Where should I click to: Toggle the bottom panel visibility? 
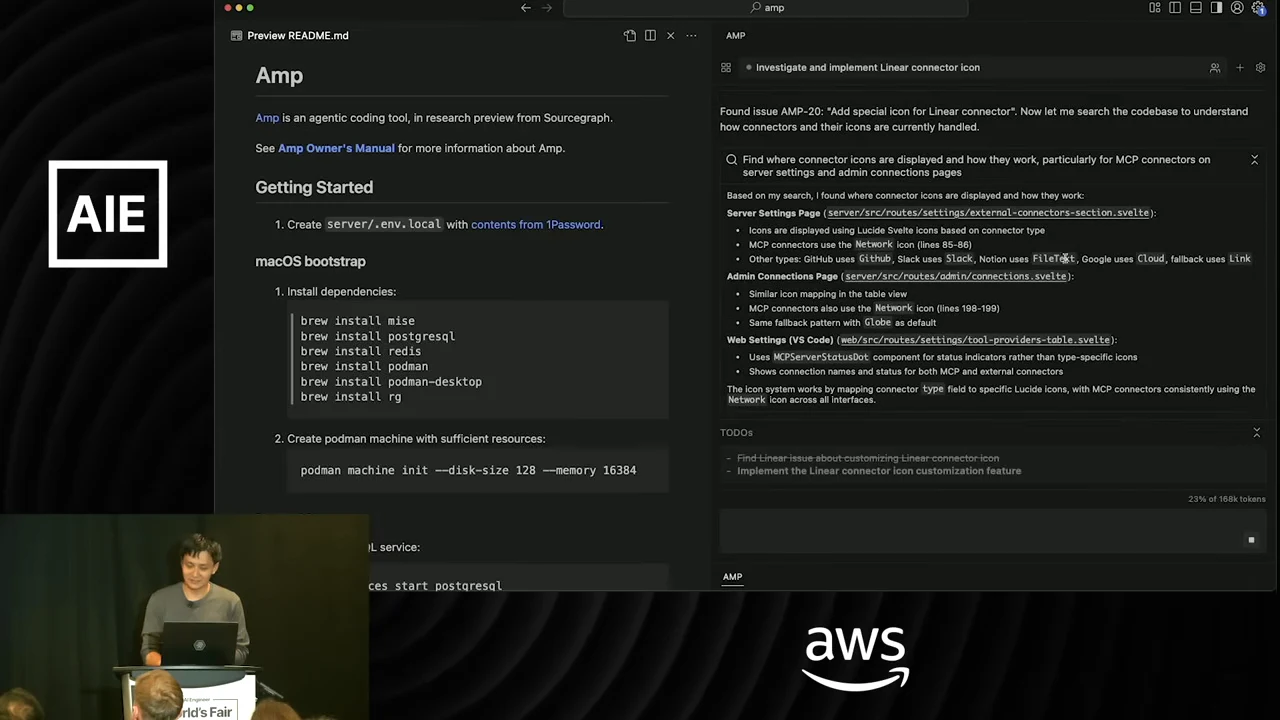pyautogui.click(x=1196, y=8)
